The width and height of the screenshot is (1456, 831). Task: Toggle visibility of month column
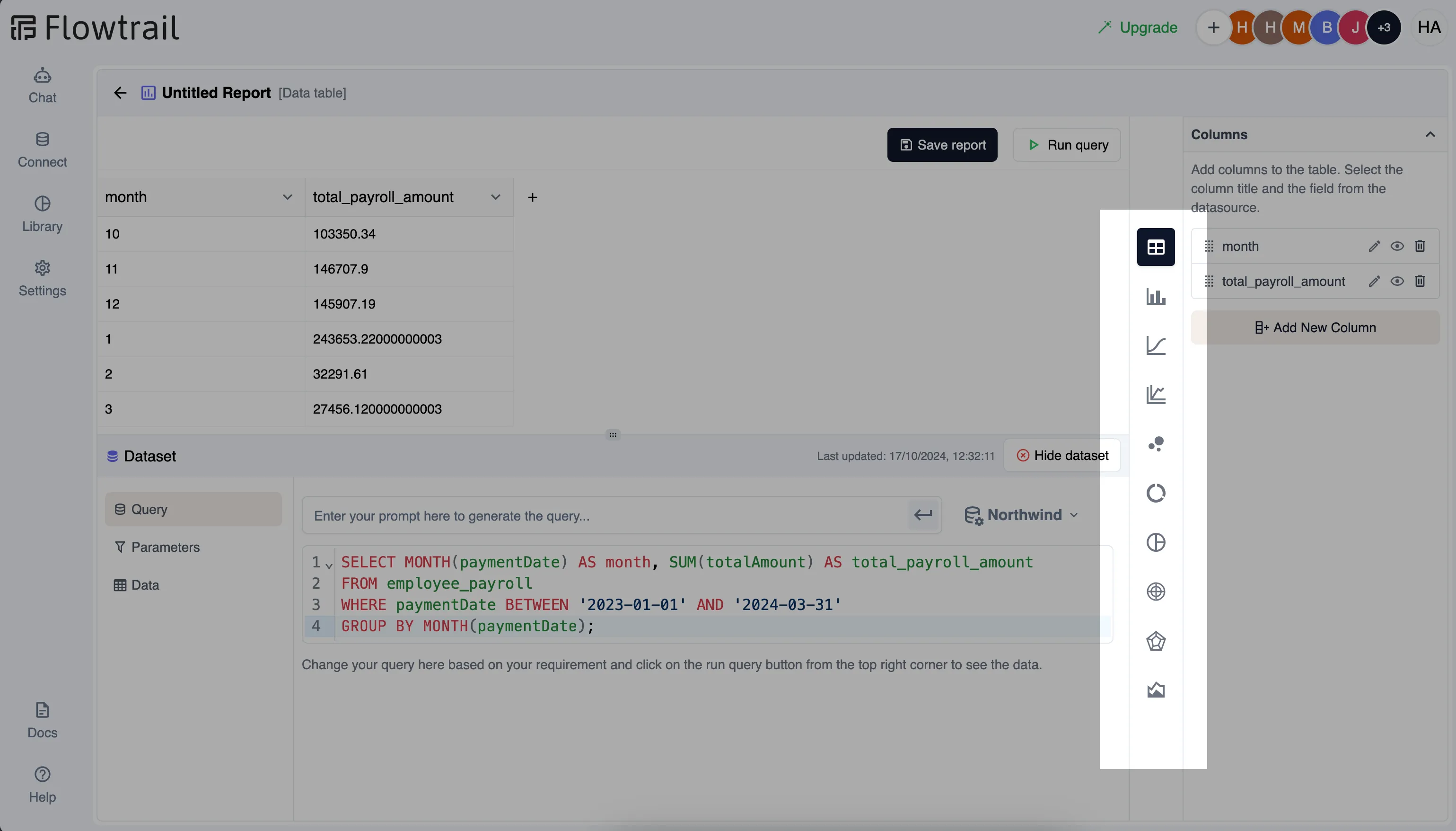1397,246
